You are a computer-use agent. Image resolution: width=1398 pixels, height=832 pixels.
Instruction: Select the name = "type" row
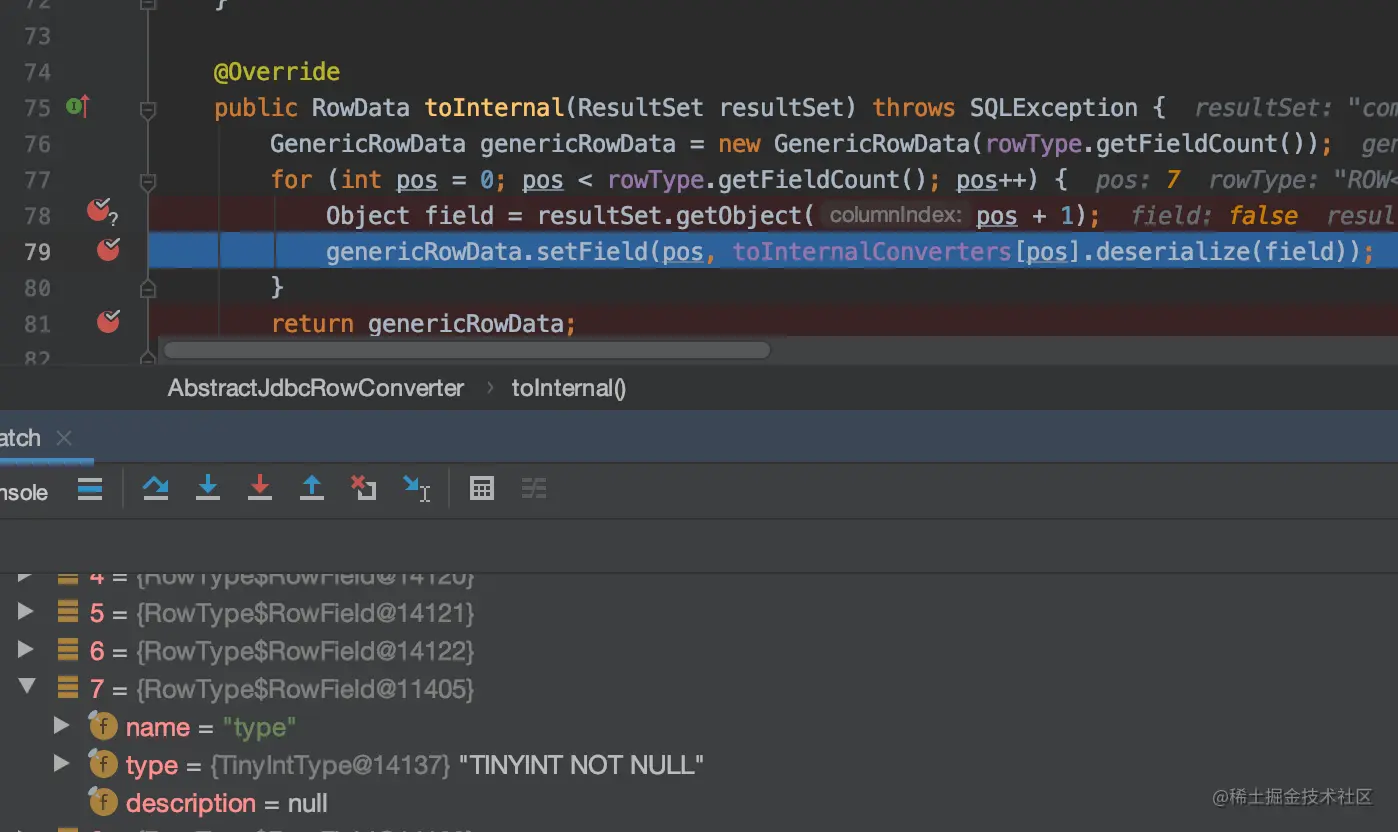coord(211,727)
